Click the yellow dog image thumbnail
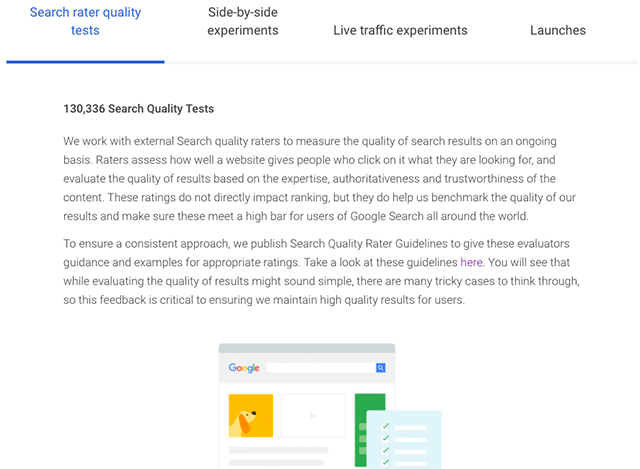The width and height of the screenshot is (640, 469). [250, 415]
